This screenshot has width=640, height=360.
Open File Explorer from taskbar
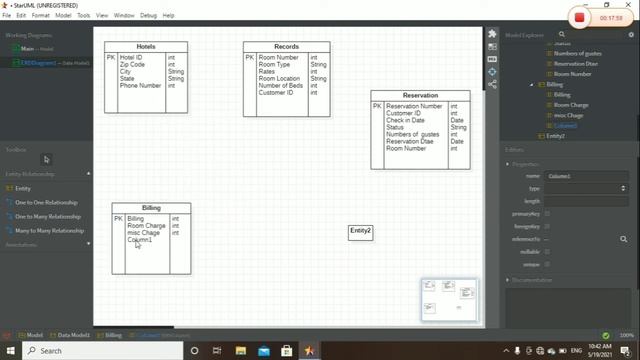[x=241, y=351]
